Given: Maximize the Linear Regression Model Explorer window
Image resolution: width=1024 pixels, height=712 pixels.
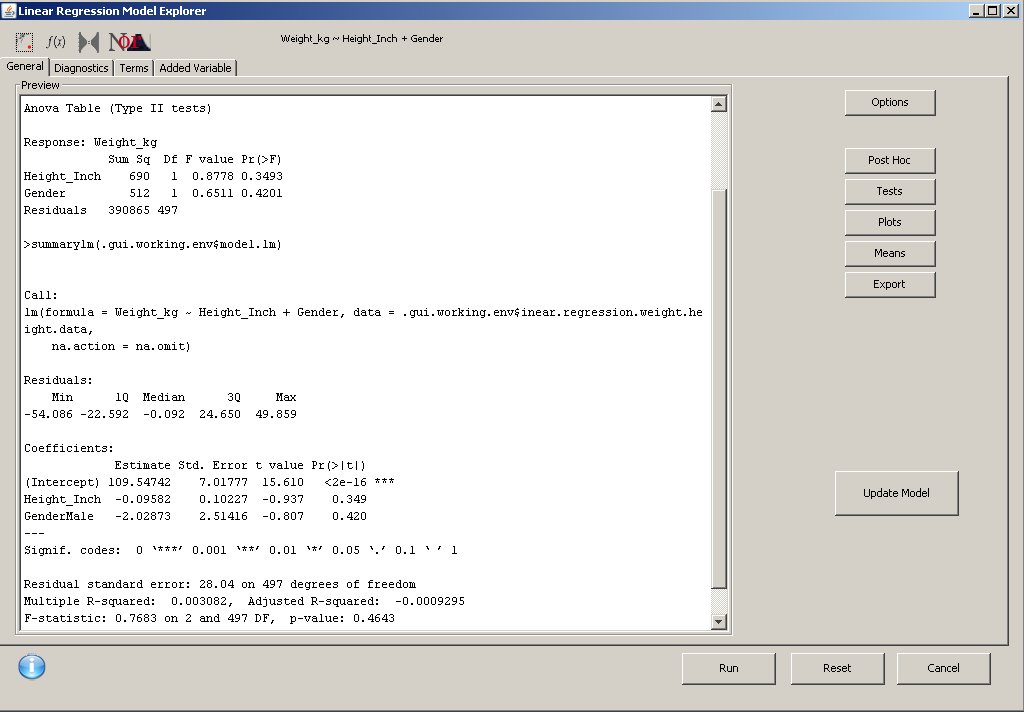Looking at the screenshot, I should click(x=993, y=10).
